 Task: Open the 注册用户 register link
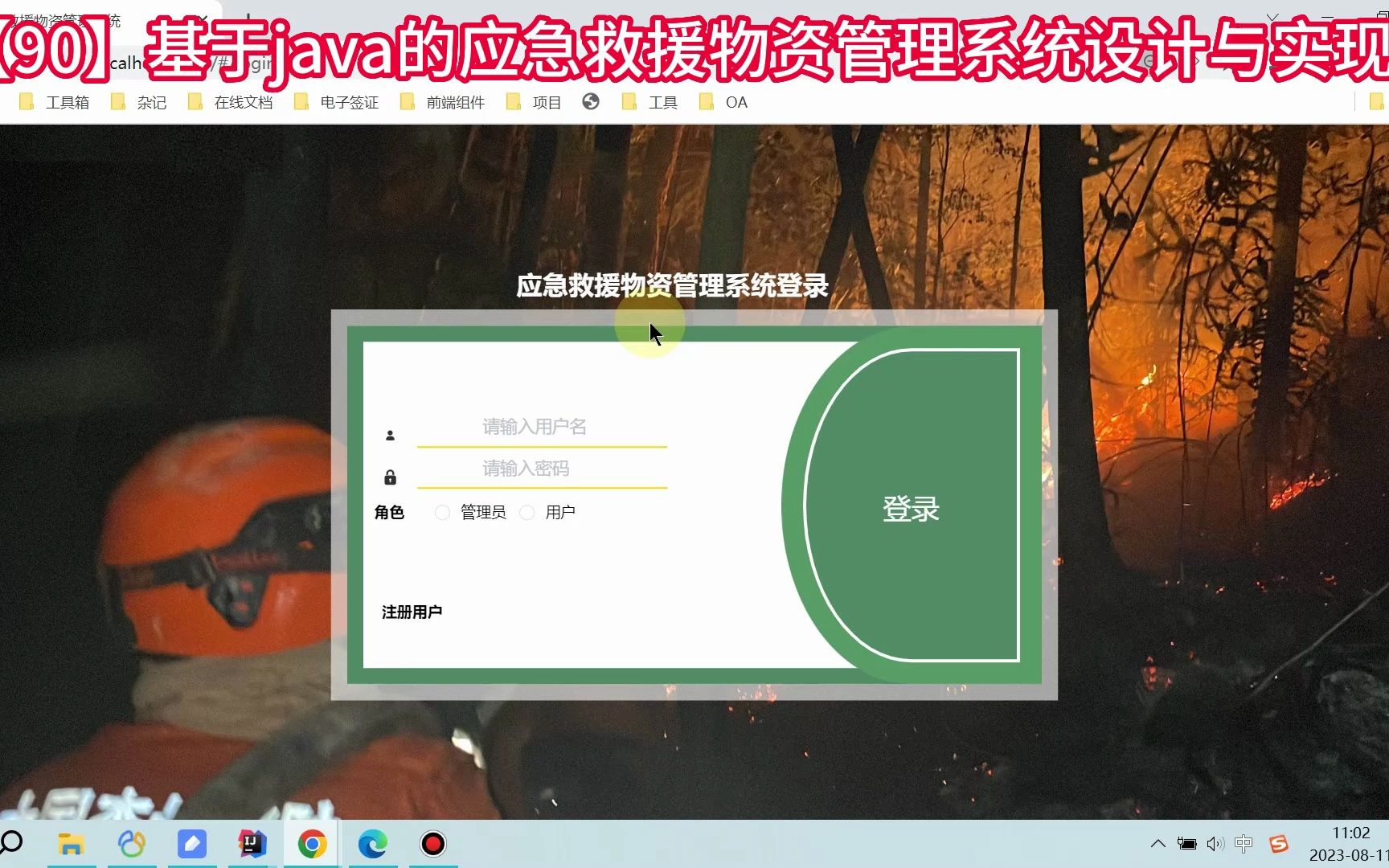pyautogui.click(x=412, y=612)
